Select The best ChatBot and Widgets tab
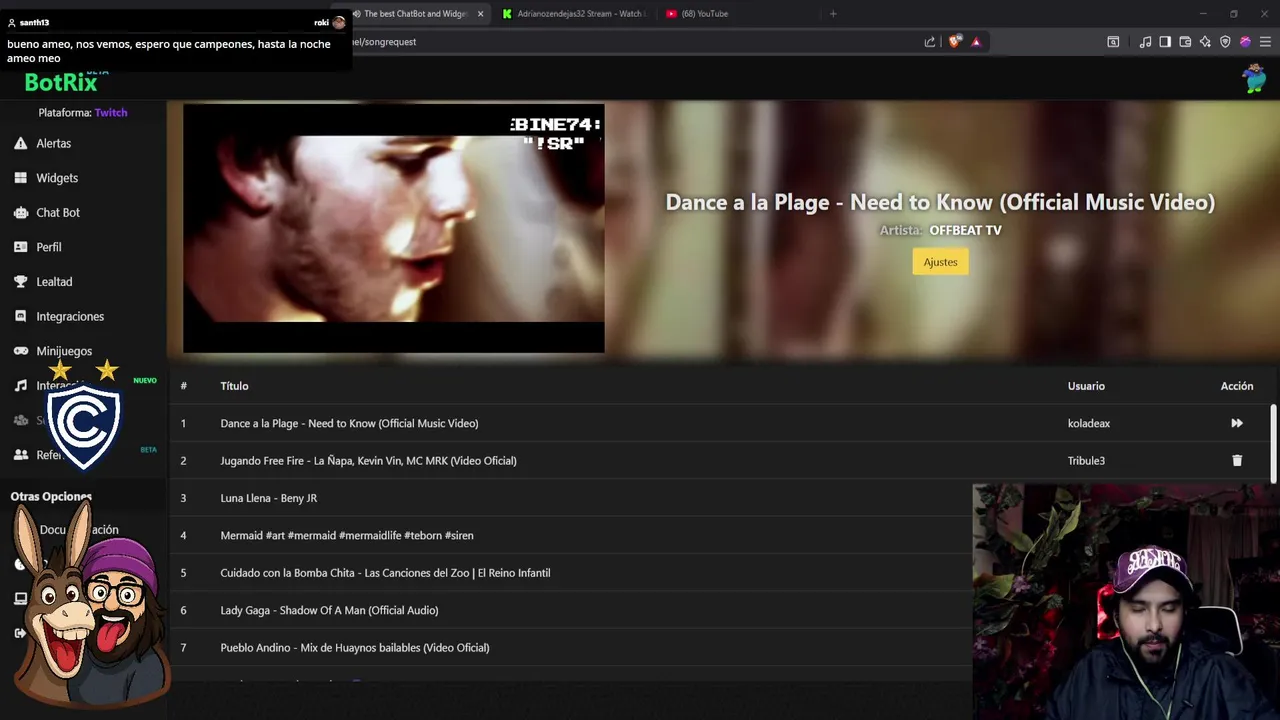The height and width of the screenshot is (720, 1280). coord(415,14)
